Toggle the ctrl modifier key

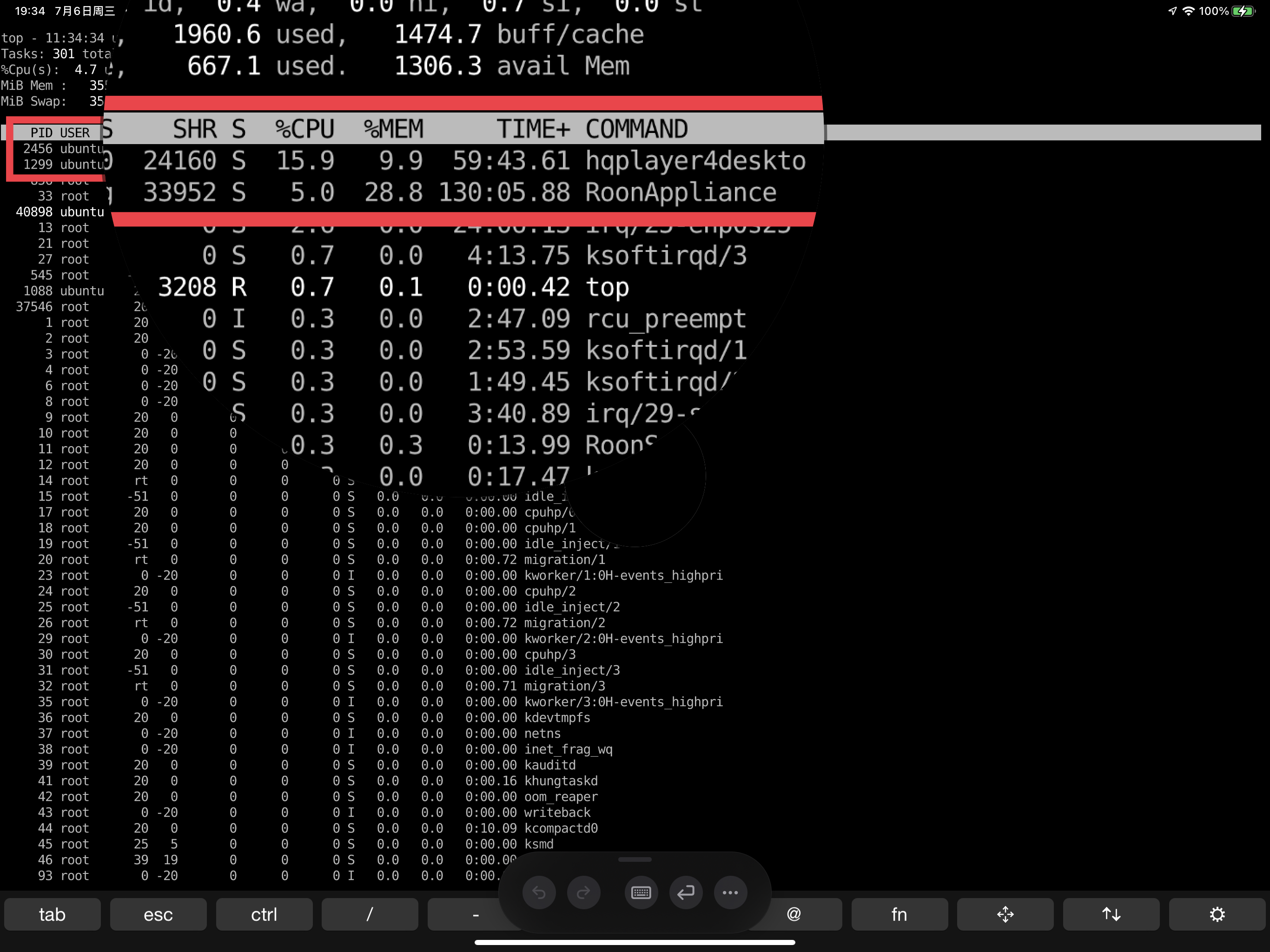coord(264,914)
